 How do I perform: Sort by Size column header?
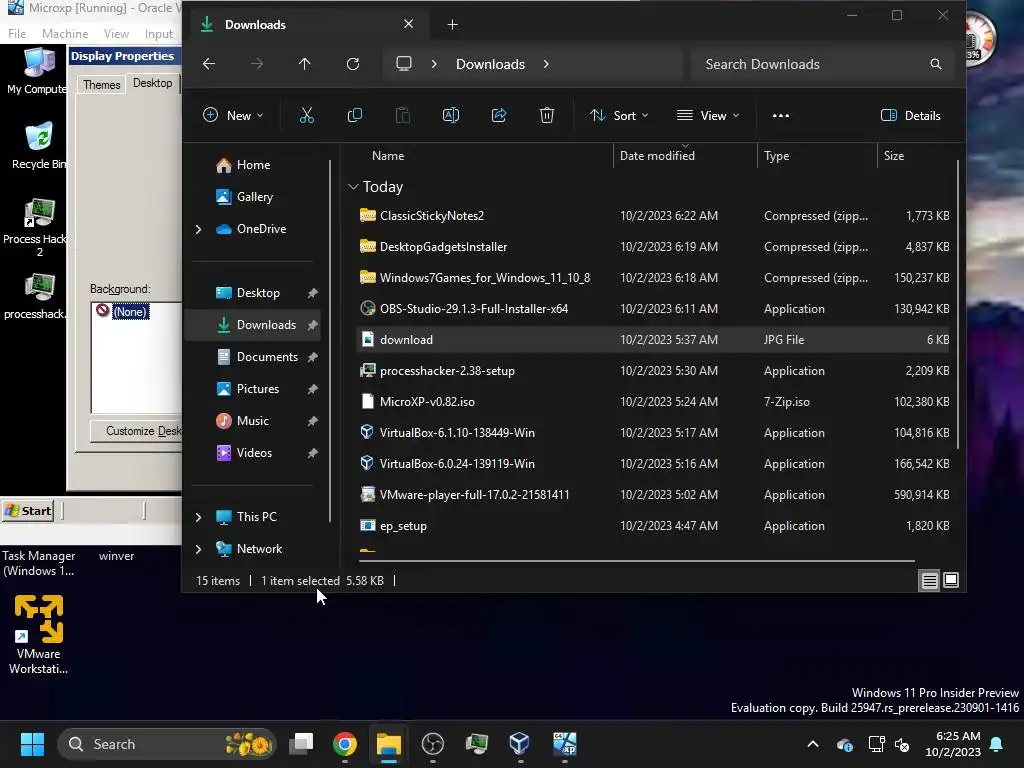(893, 156)
